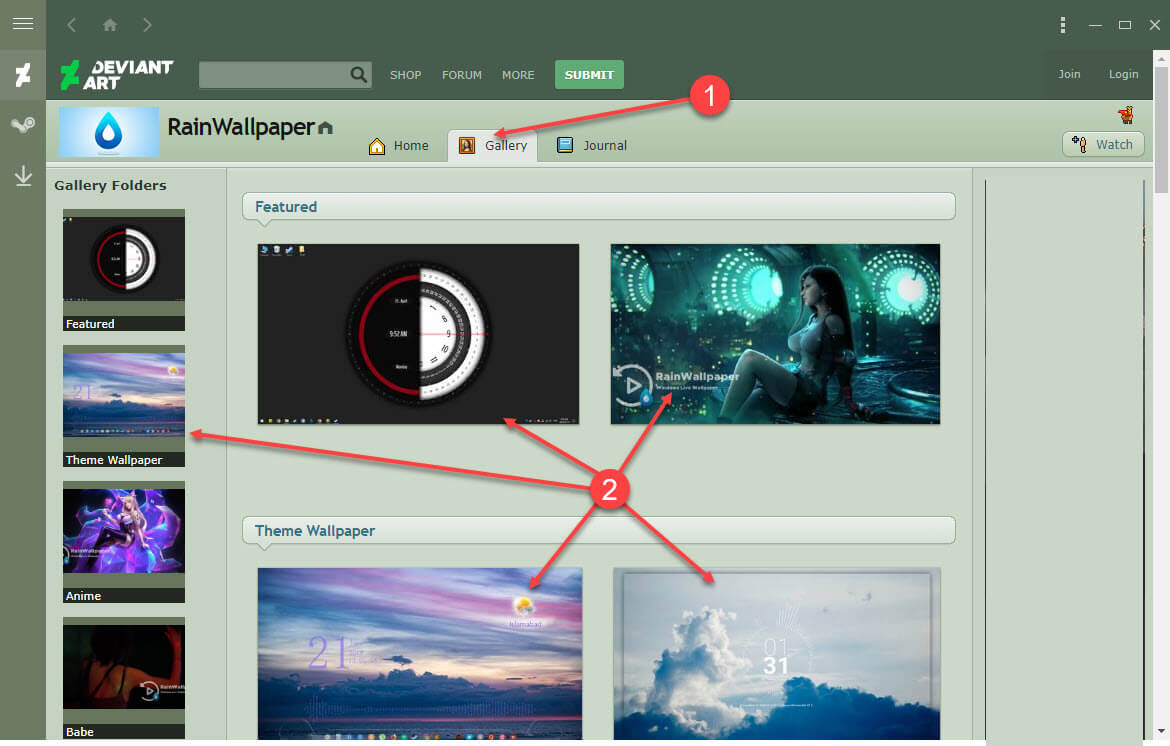1170x746 pixels.
Task: Click the search magnifier icon
Action: [359, 75]
